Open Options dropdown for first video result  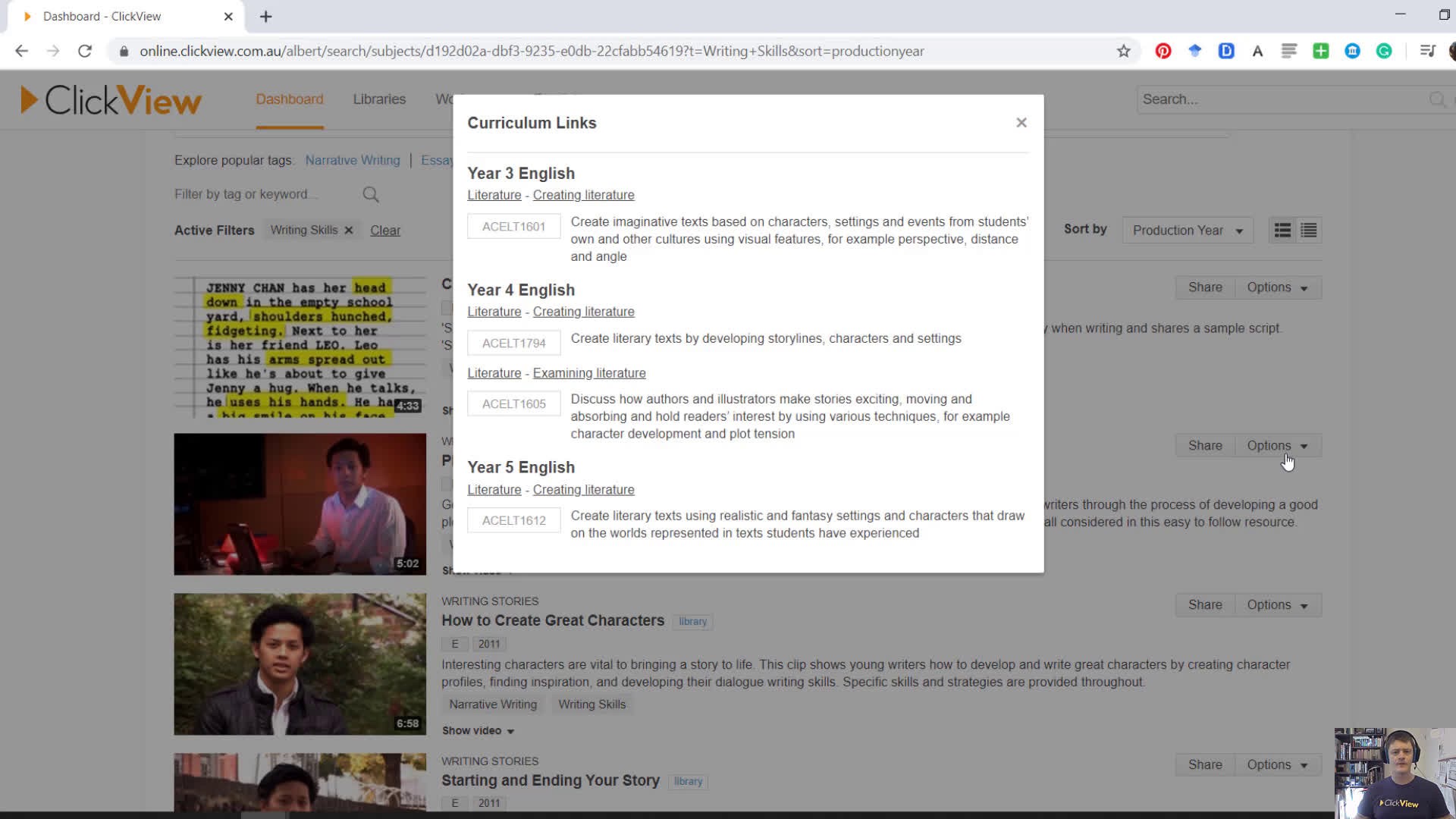coord(1278,287)
